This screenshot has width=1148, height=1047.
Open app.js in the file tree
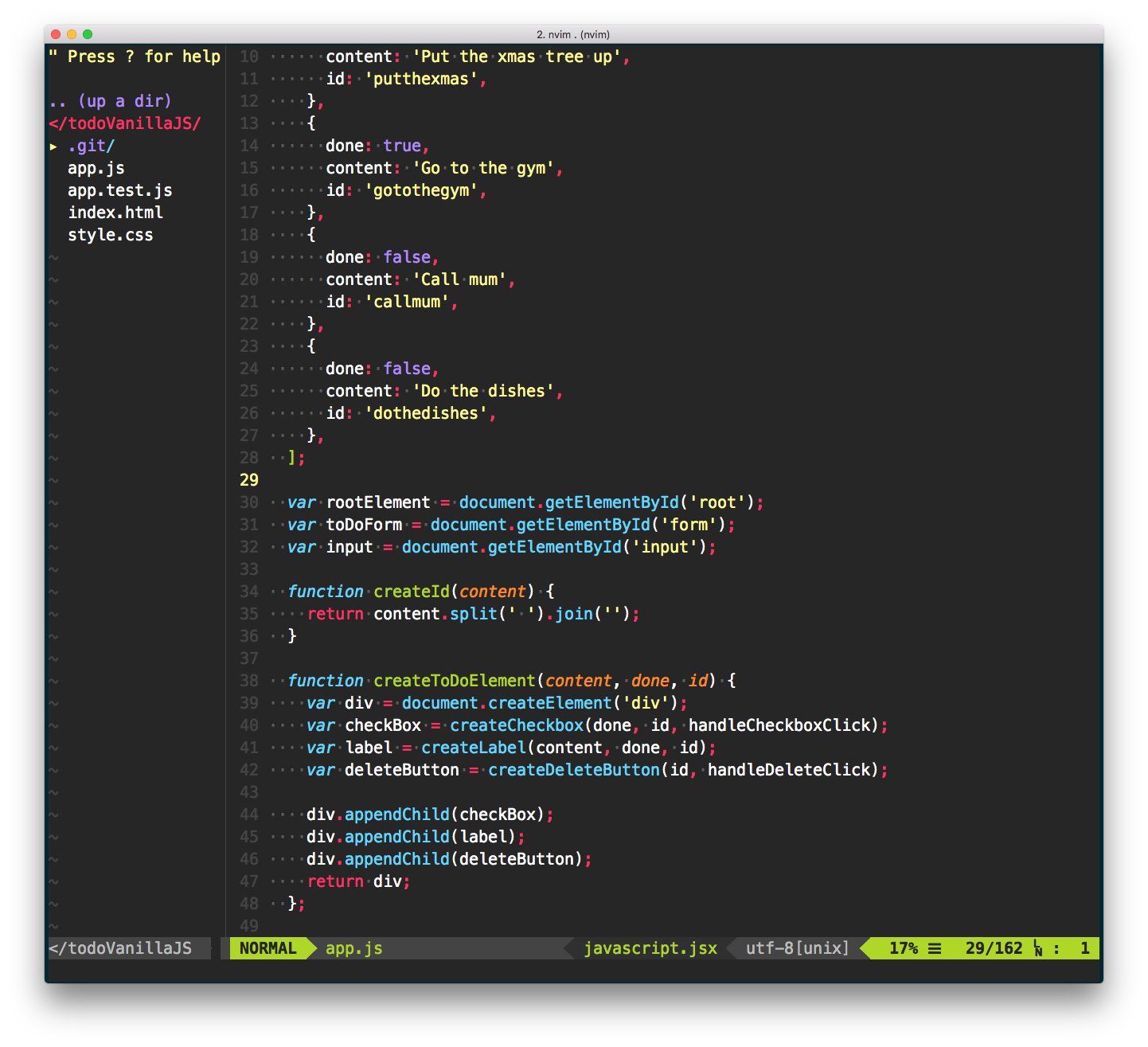(x=96, y=168)
